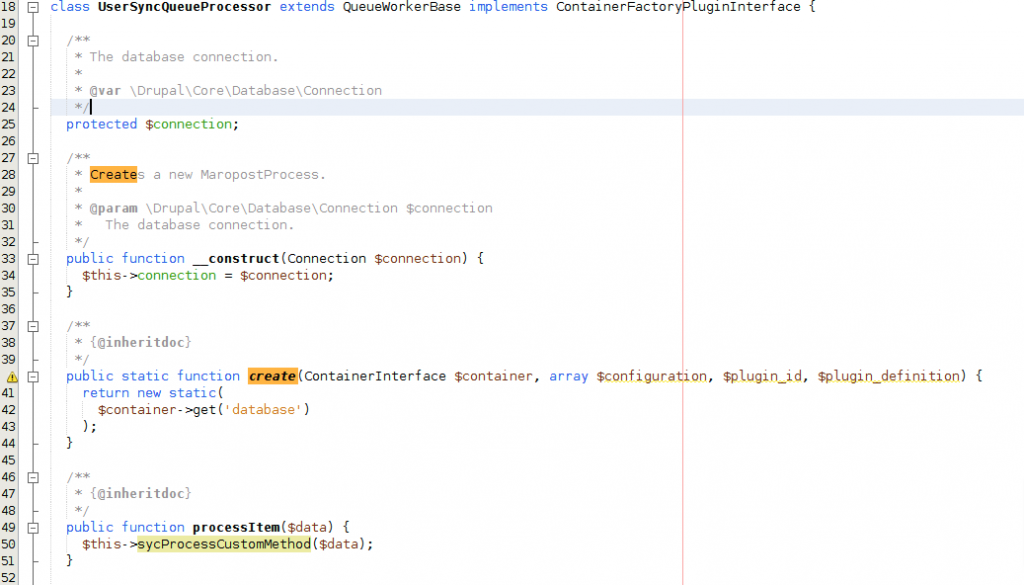Click the orange highlighted create function name

(272, 377)
